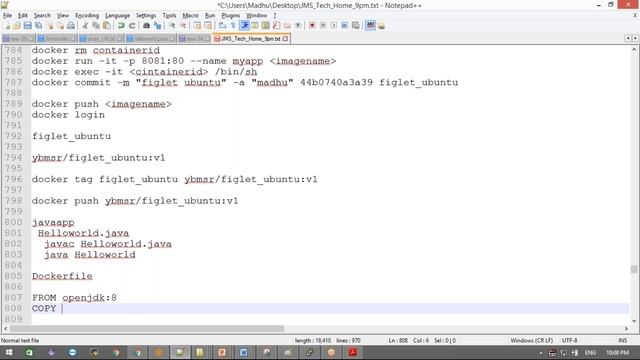Open the Macro menu
The image size is (640, 360).
(x=191, y=16)
